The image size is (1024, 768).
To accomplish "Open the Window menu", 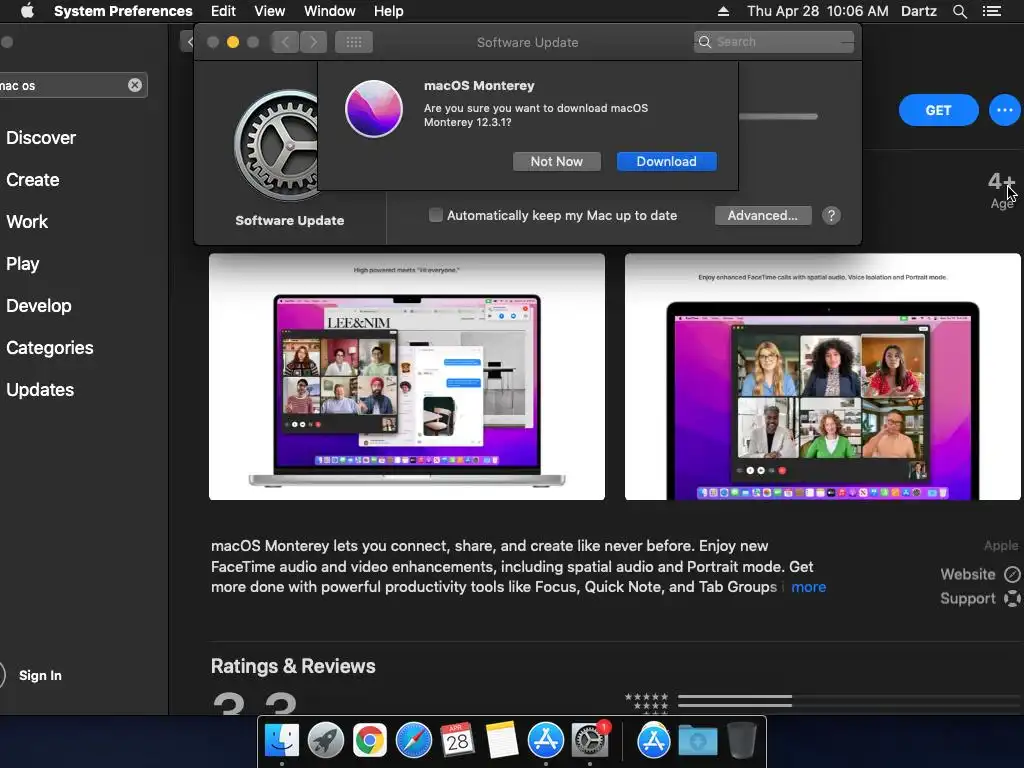I will (x=329, y=11).
